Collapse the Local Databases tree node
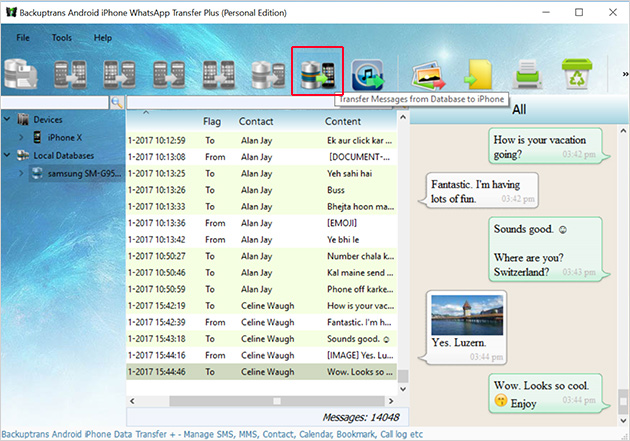The width and height of the screenshot is (630, 441). point(7,155)
